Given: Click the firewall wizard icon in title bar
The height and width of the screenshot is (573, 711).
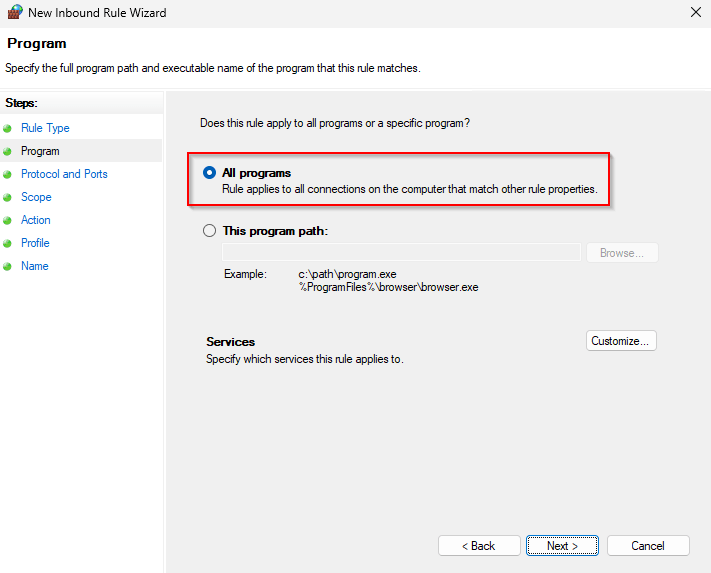Looking at the screenshot, I should click(13, 13).
